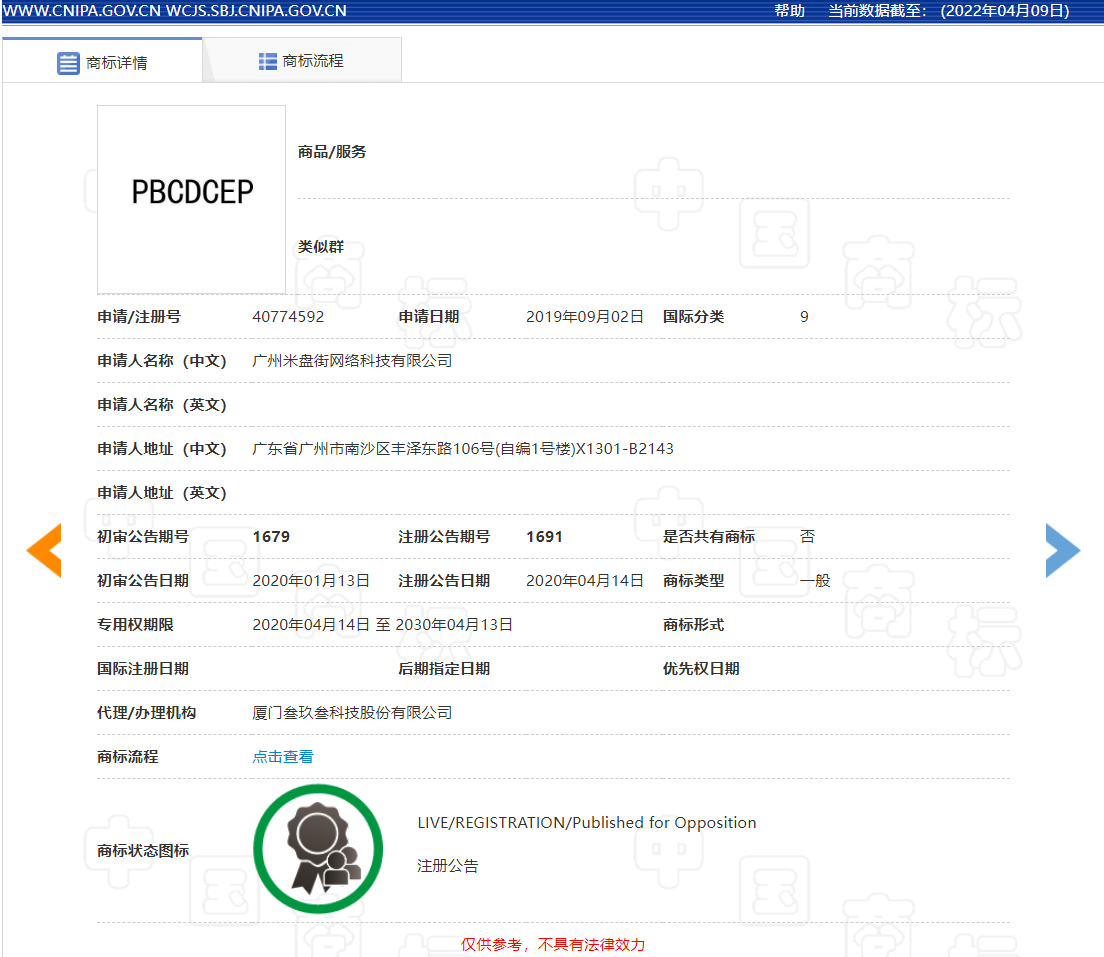The image size is (1104, 957).
Task: Click the flow icon on 商标流程 tab
Action: 268,61
